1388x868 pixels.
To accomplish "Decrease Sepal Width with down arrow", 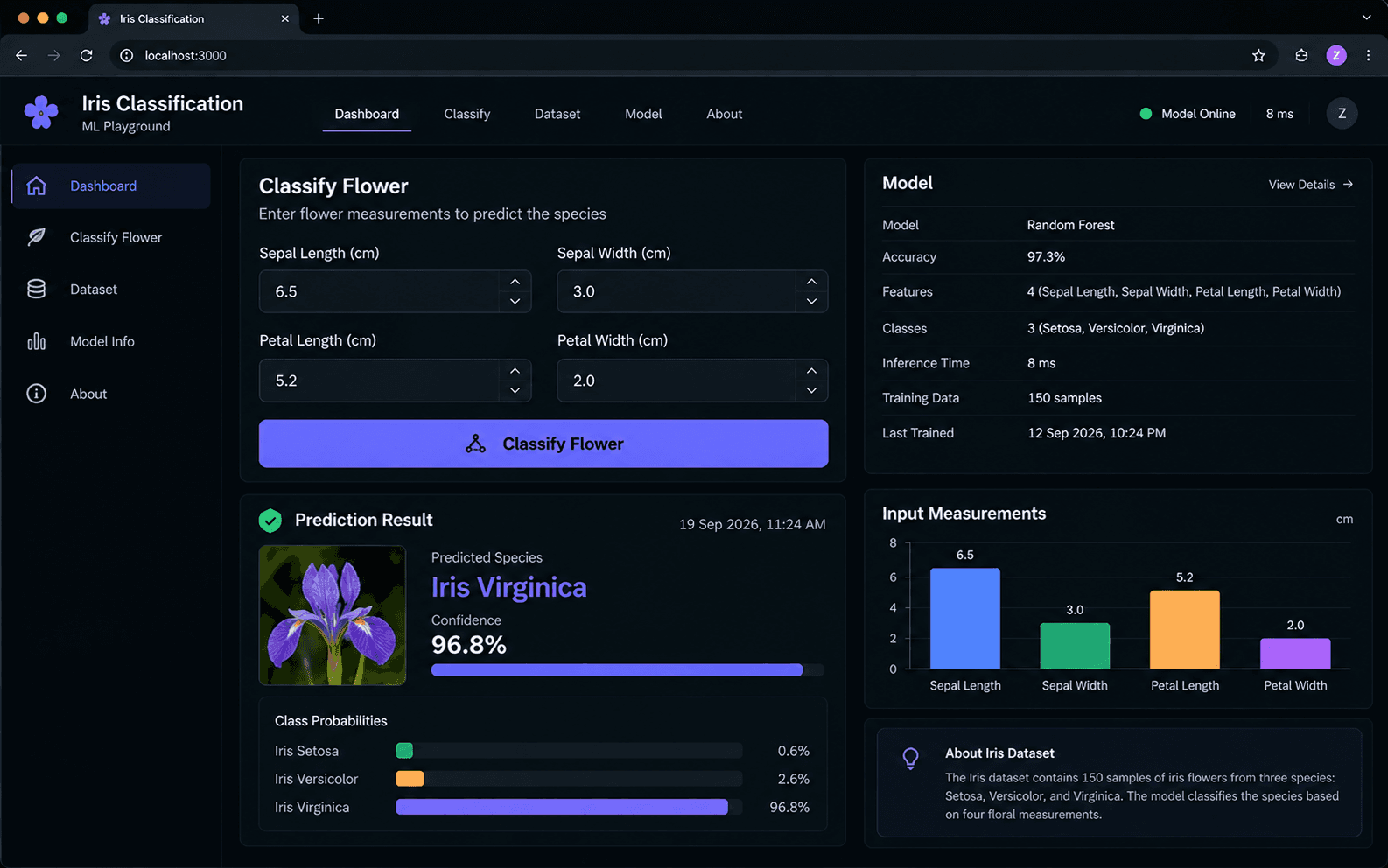I will coord(811,302).
